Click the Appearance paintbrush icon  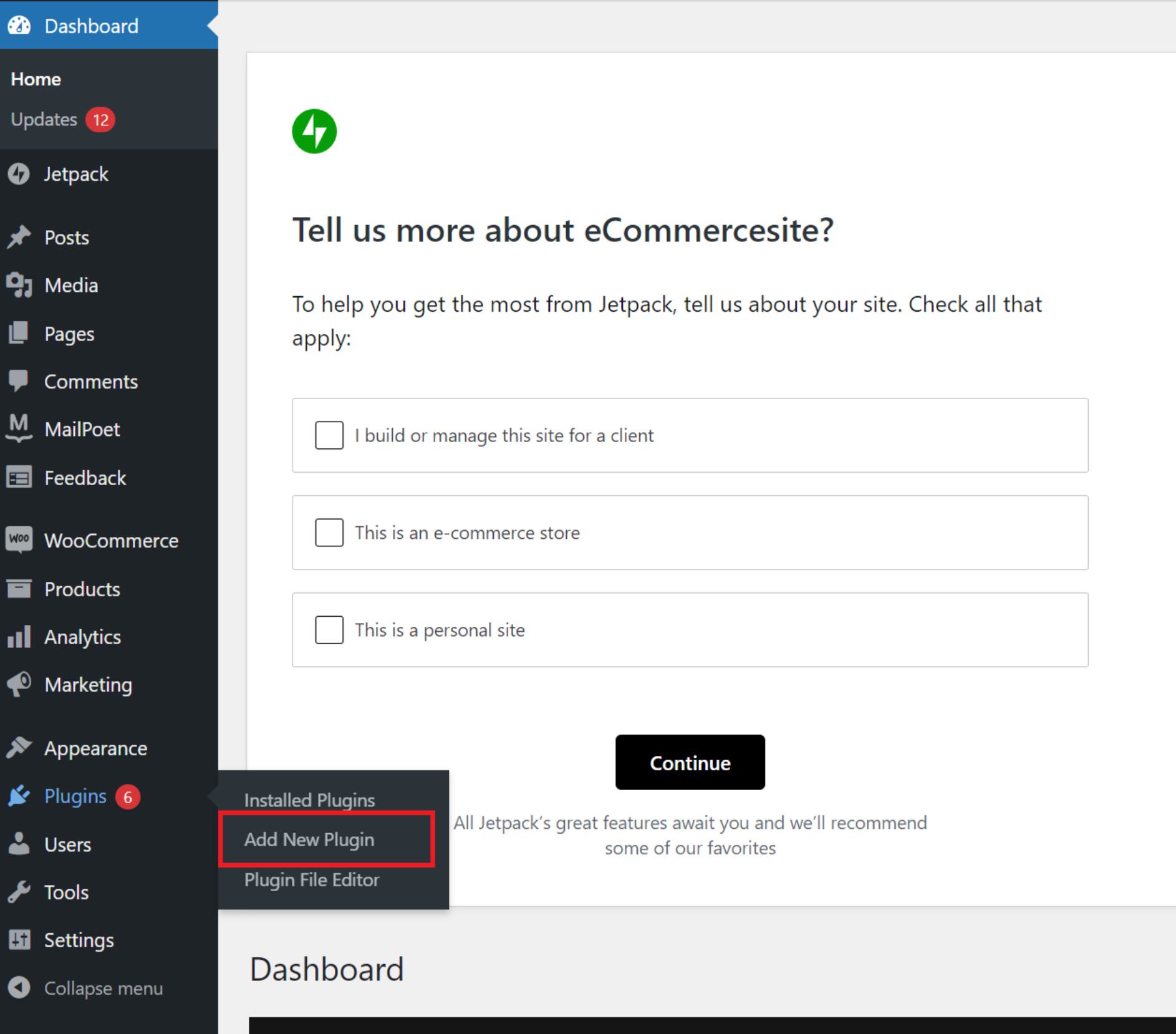click(19, 748)
